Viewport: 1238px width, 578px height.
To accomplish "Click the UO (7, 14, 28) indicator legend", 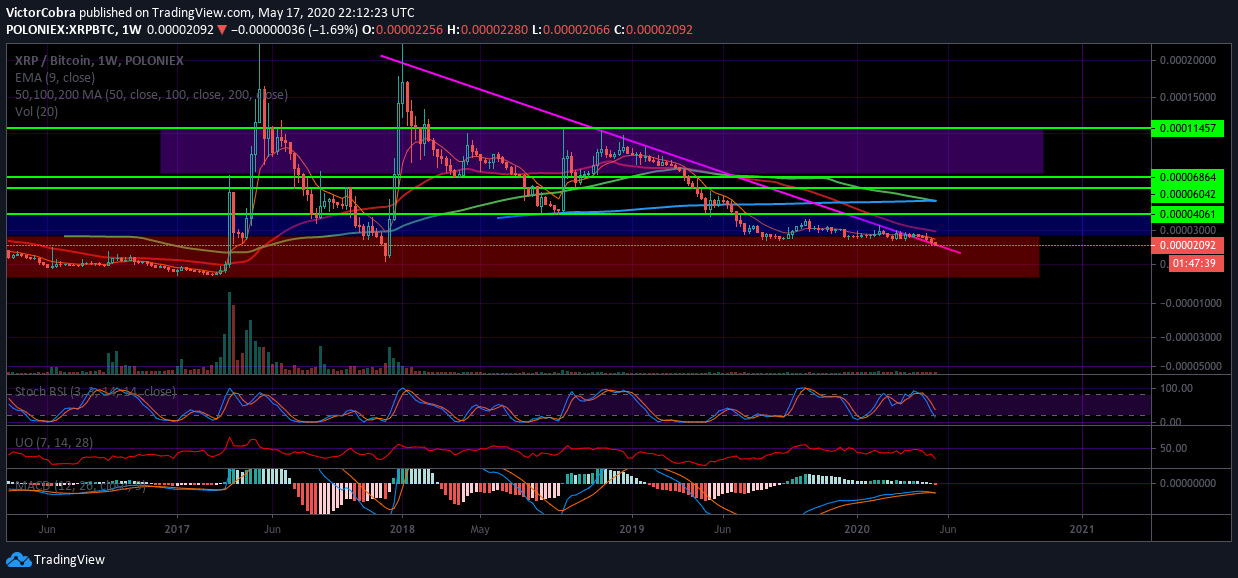I will coord(53,441).
